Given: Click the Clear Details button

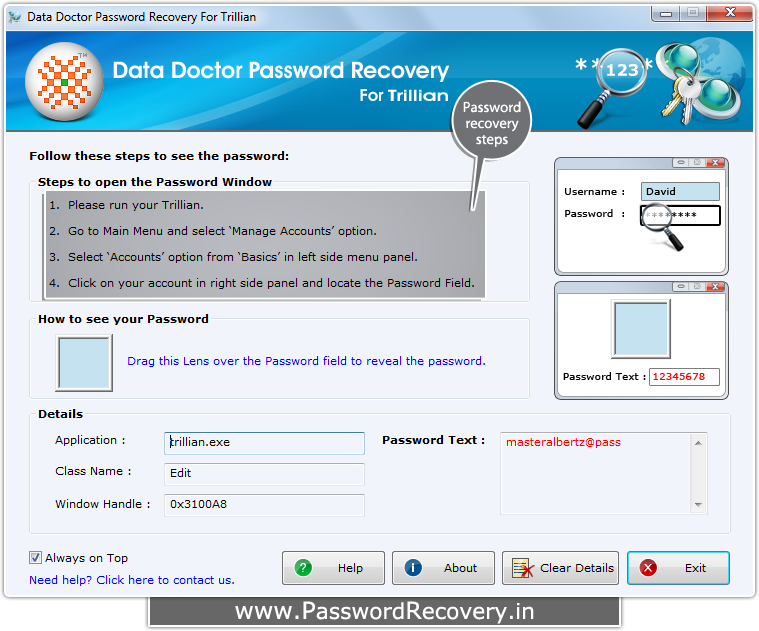Looking at the screenshot, I should [561, 568].
